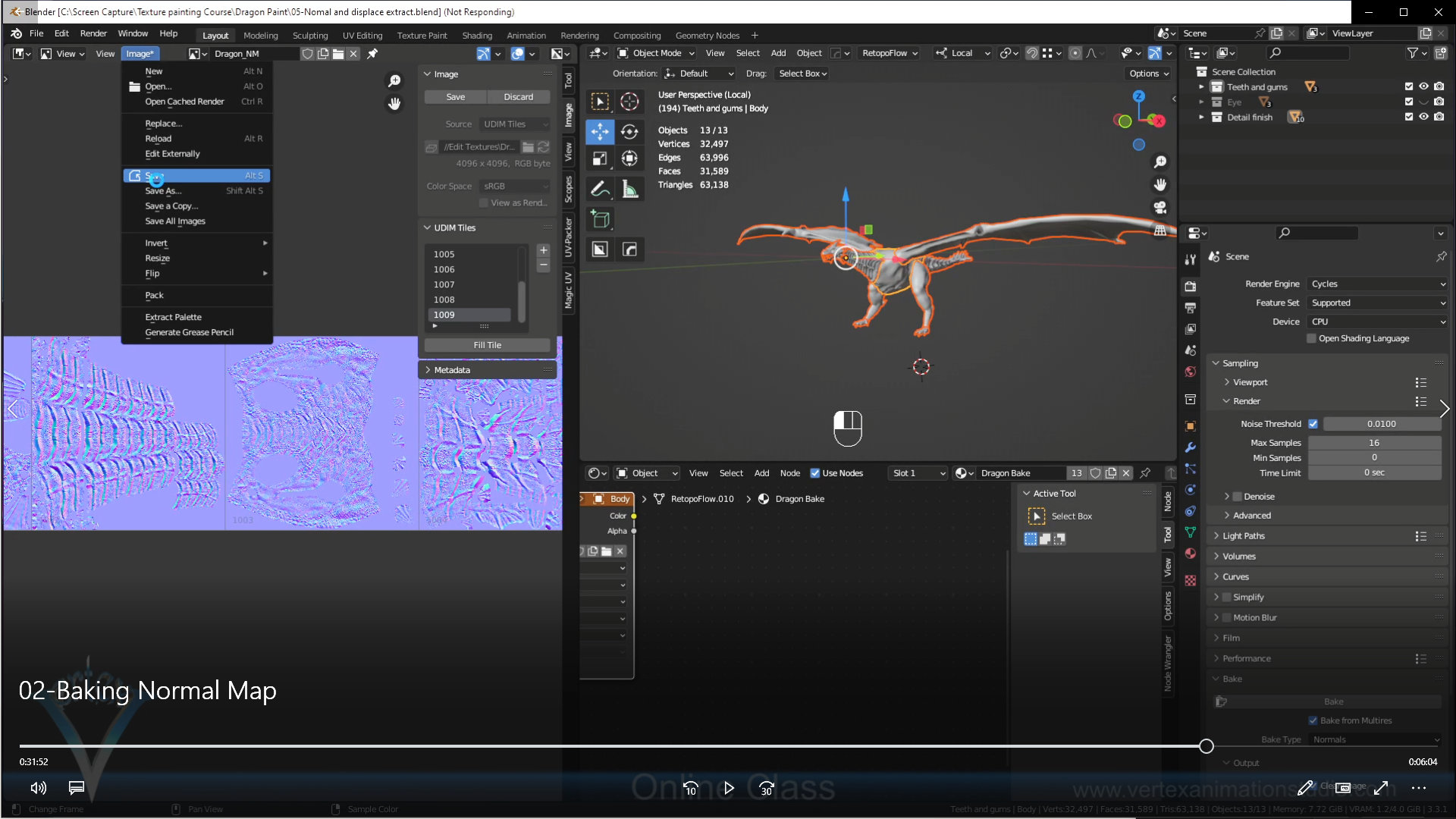Select the Scale tool in 3D viewport
This screenshot has height=819, width=1456.
pyautogui.click(x=600, y=158)
